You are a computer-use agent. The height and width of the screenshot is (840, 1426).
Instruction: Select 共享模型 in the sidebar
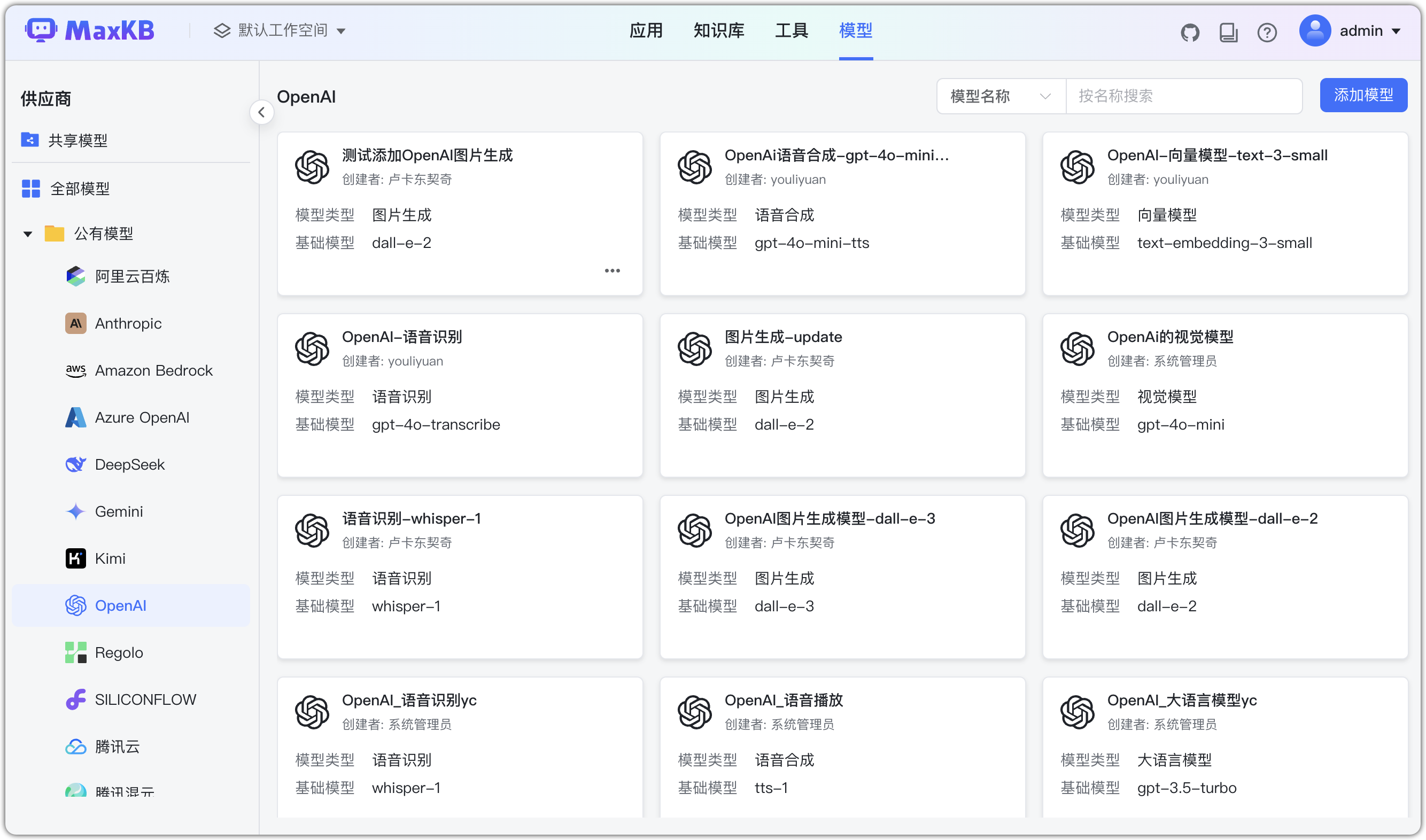(131, 140)
